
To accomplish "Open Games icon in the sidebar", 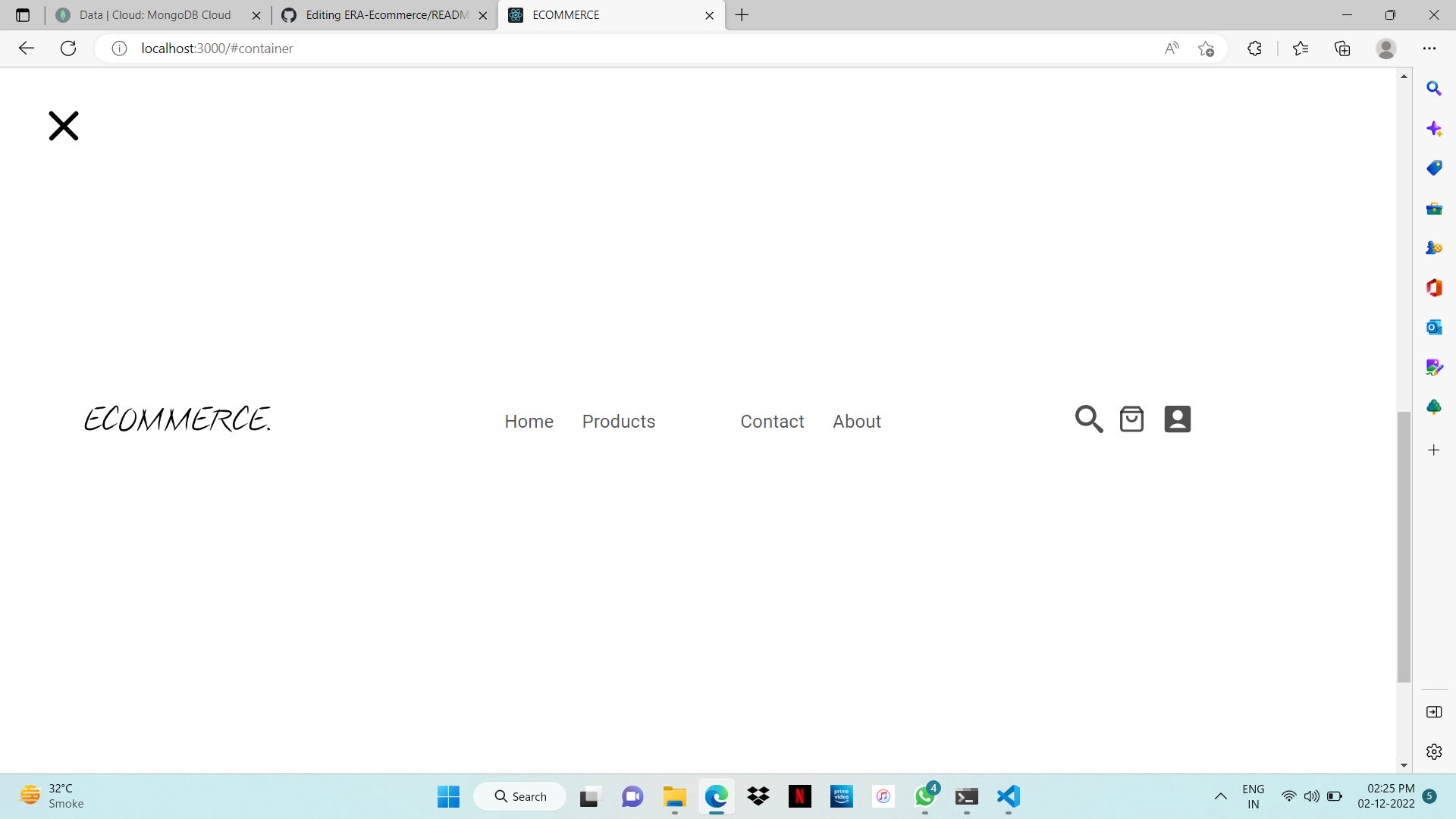I will tap(1435, 247).
